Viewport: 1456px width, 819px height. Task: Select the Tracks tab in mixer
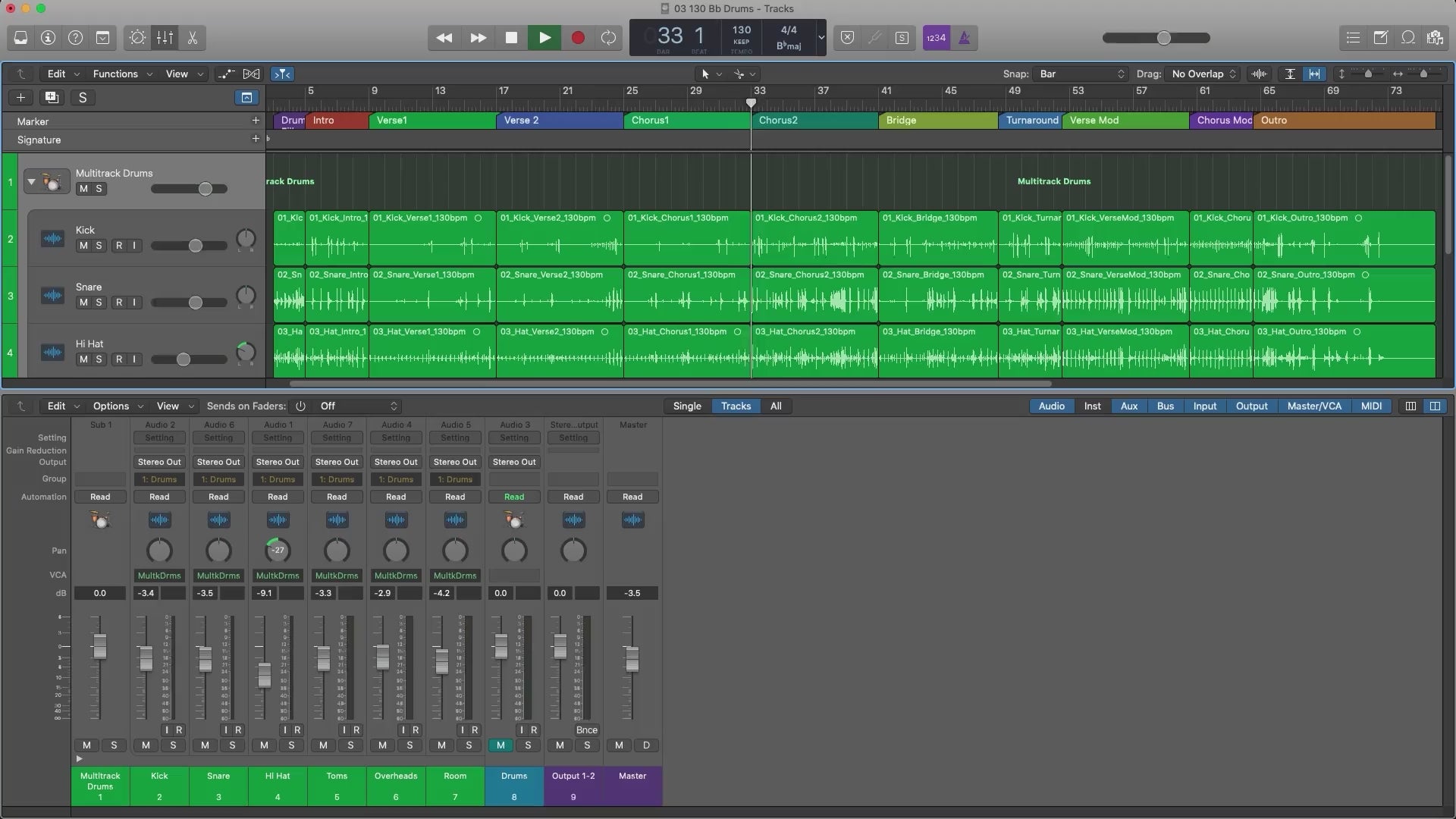[736, 406]
